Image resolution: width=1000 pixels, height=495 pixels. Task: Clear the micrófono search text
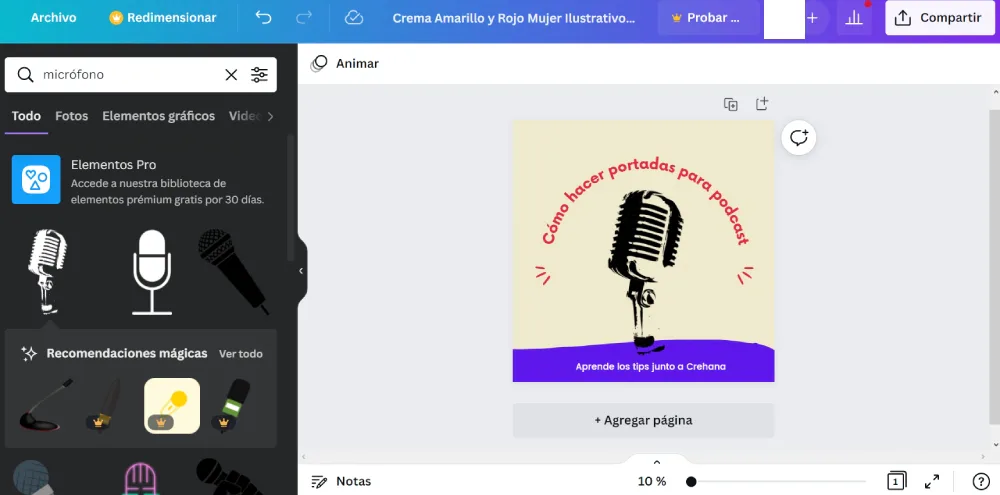pyautogui.click(x=231, y=75)
